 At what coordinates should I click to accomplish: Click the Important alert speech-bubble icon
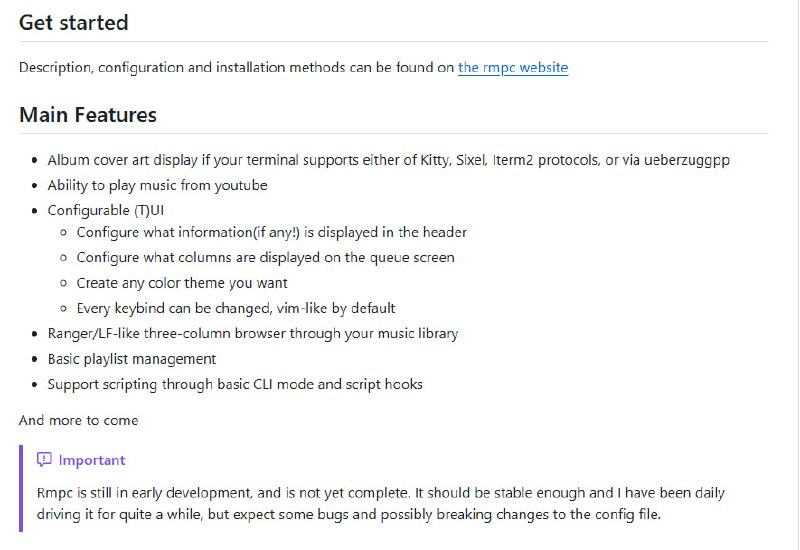44,460
